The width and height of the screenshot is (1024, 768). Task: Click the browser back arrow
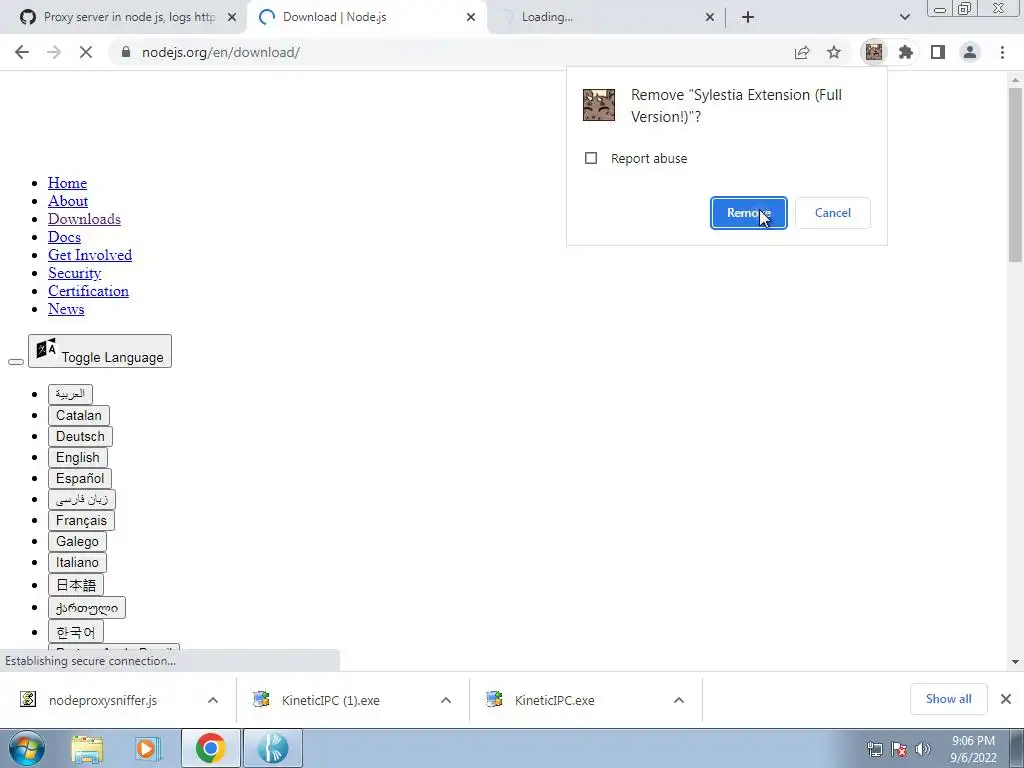(x=22, y=52)
